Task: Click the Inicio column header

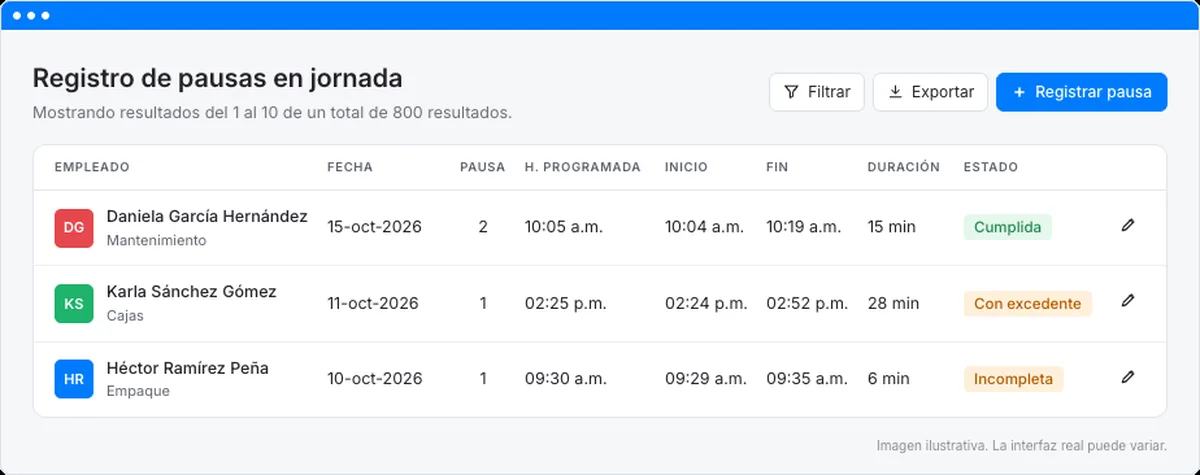Action: coord(686,167)
